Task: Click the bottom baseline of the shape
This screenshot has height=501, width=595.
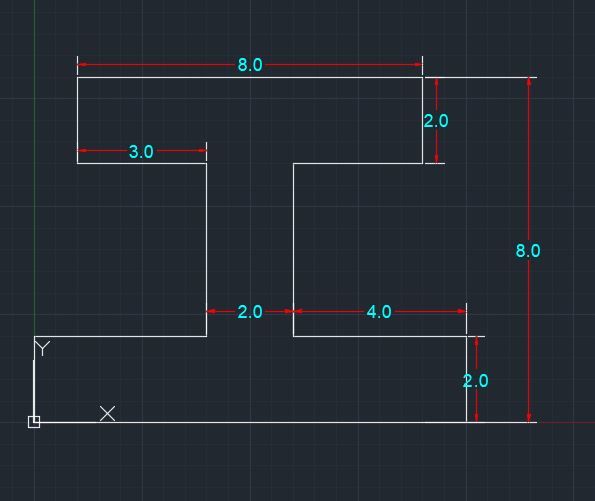Action: (250, 422)
